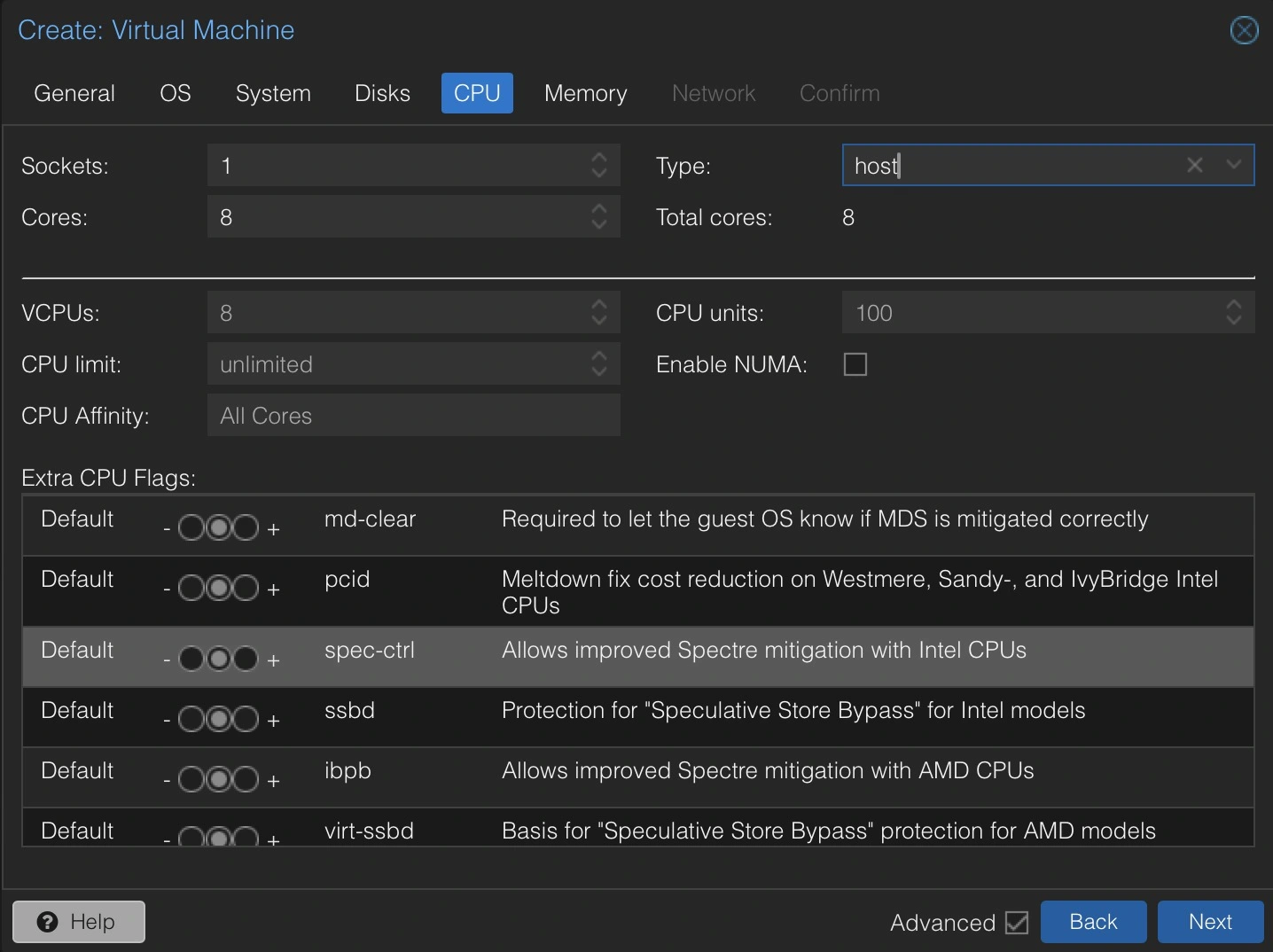Go to the Disks tab
The width and height of the screenshot is (1273, 952).
click(x=382, y=93)
